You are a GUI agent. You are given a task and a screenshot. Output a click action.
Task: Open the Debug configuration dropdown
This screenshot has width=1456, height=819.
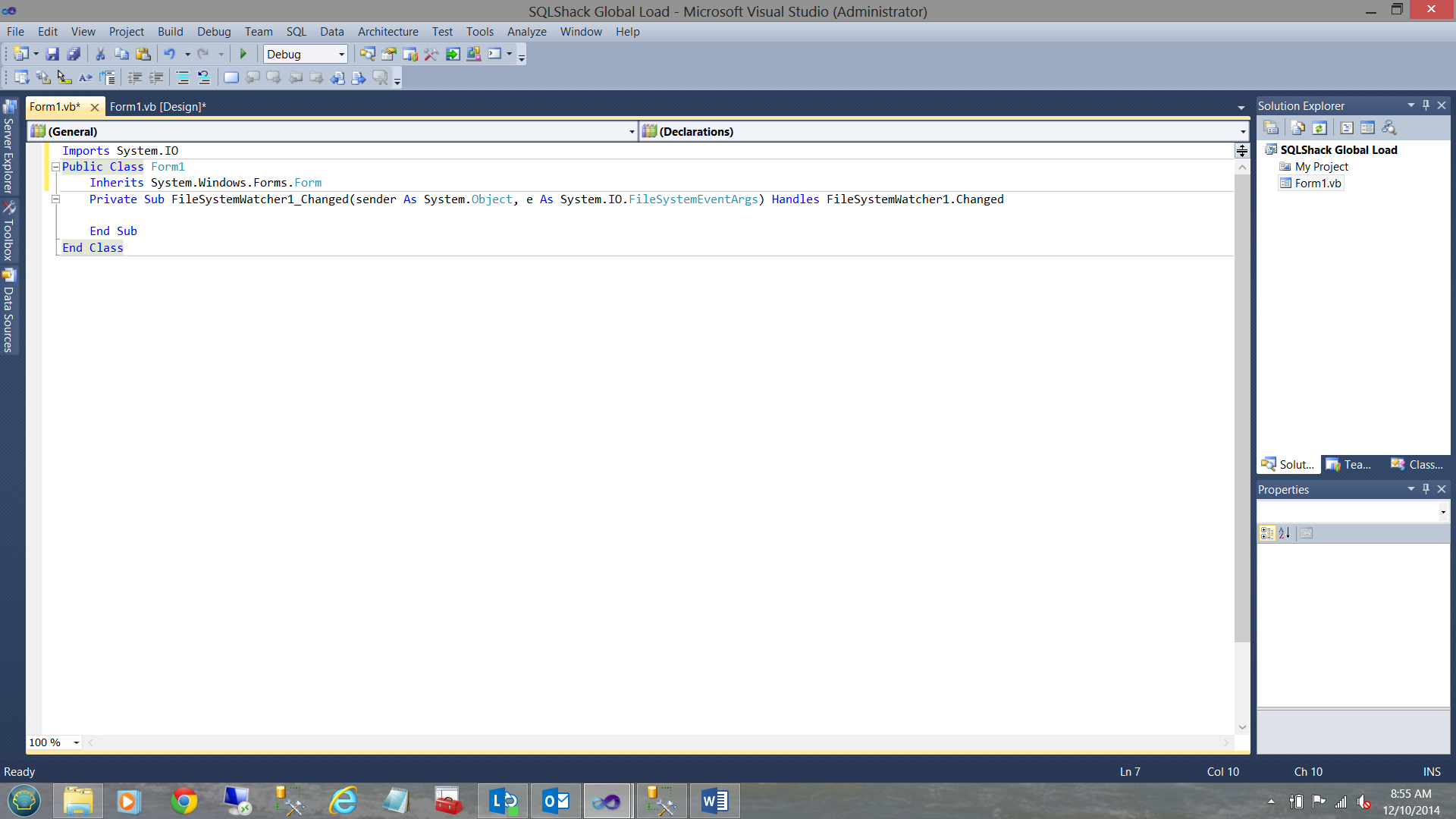click(341, 55)
